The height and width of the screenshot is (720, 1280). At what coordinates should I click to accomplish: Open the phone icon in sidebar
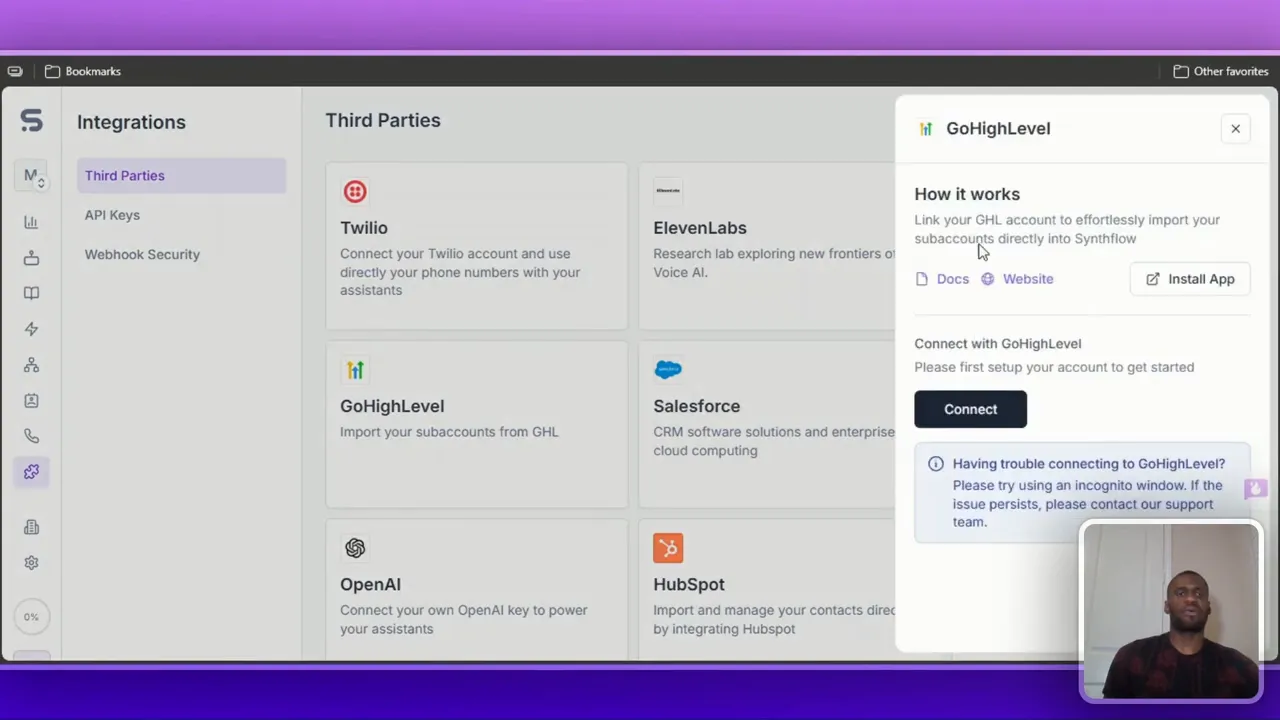[x=31, y=436]
